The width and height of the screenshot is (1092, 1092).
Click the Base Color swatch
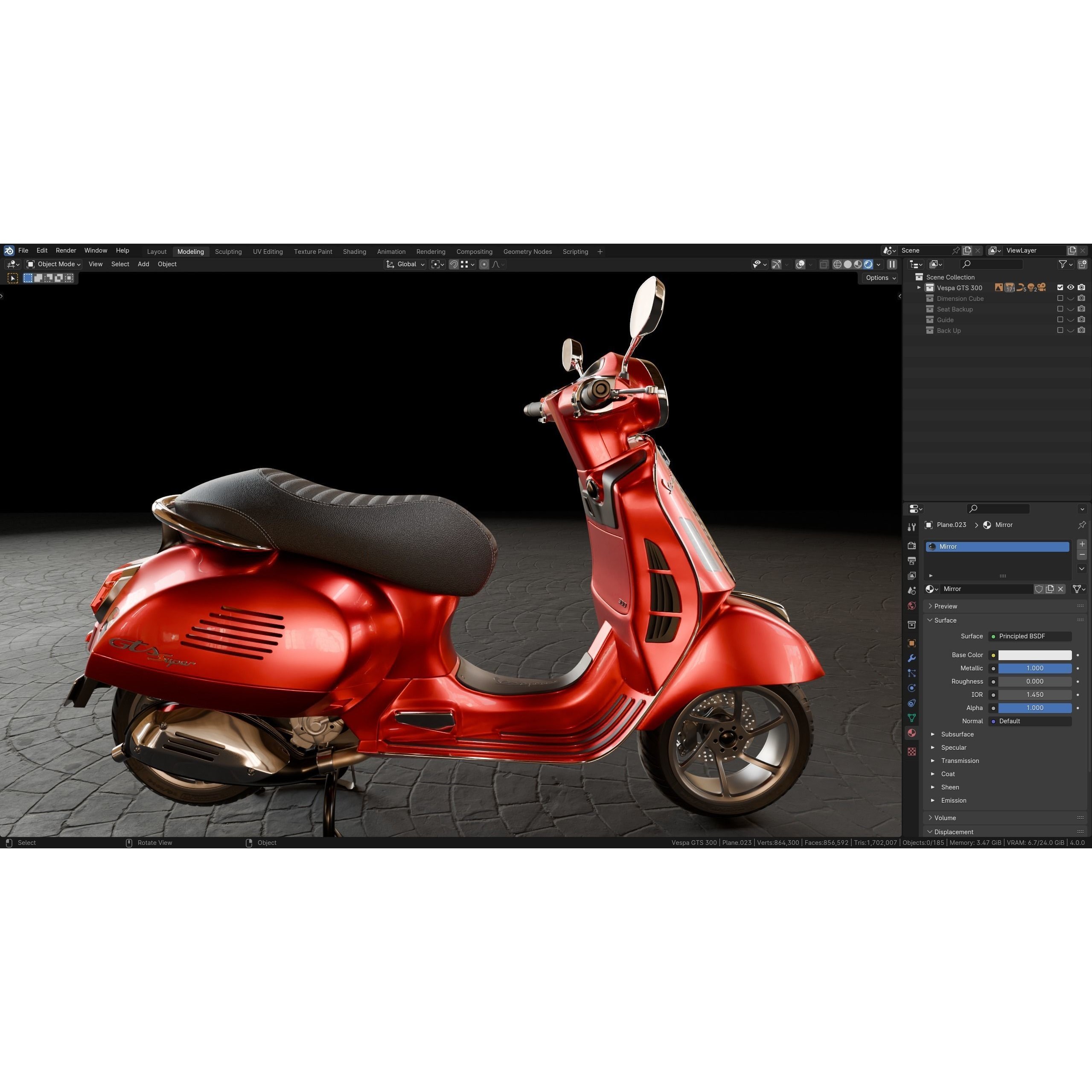point(1035,655)
